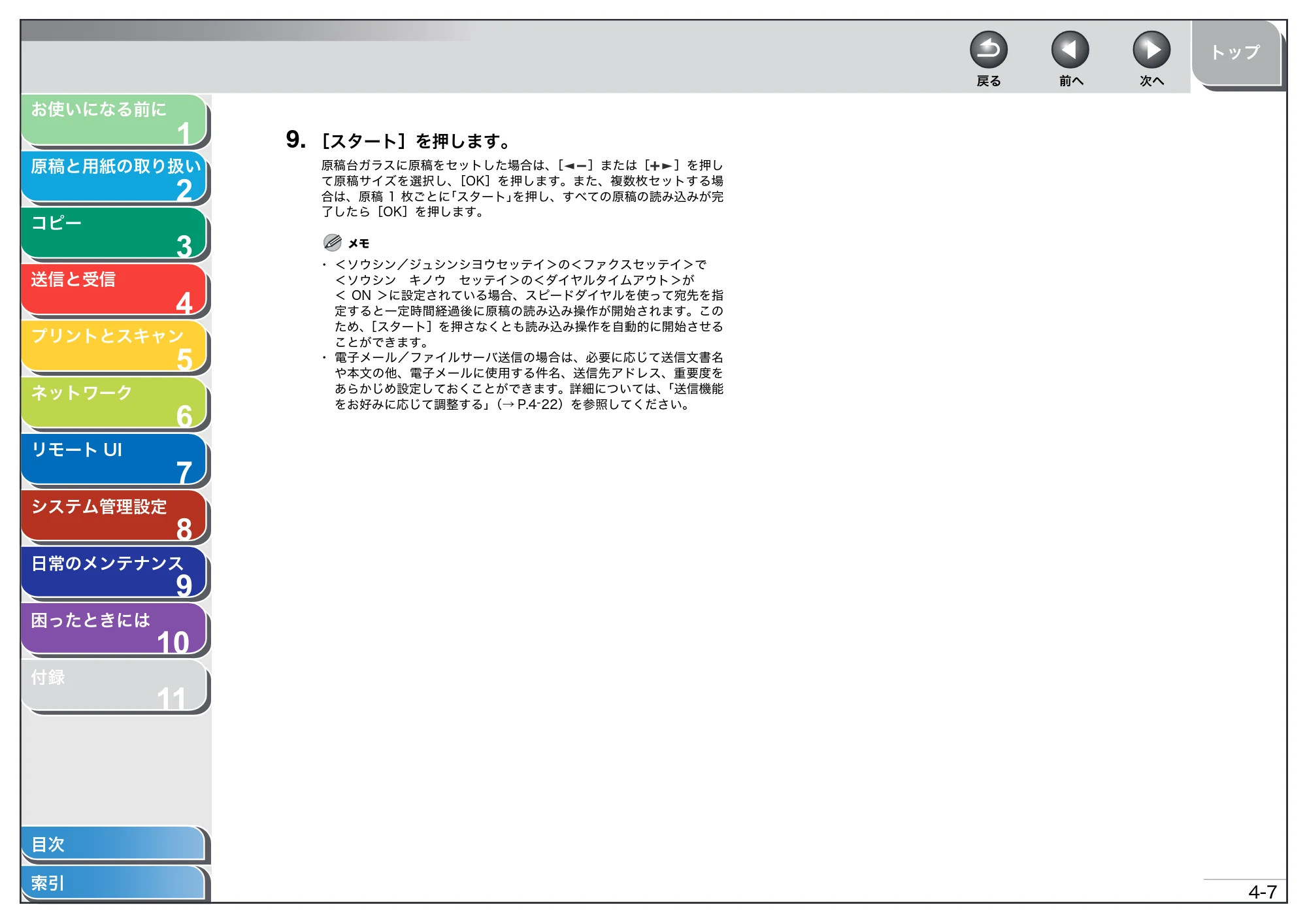The image size is (1307, 924).
Task: Select chapter 3 コピー tab
Action: (114, 234)
